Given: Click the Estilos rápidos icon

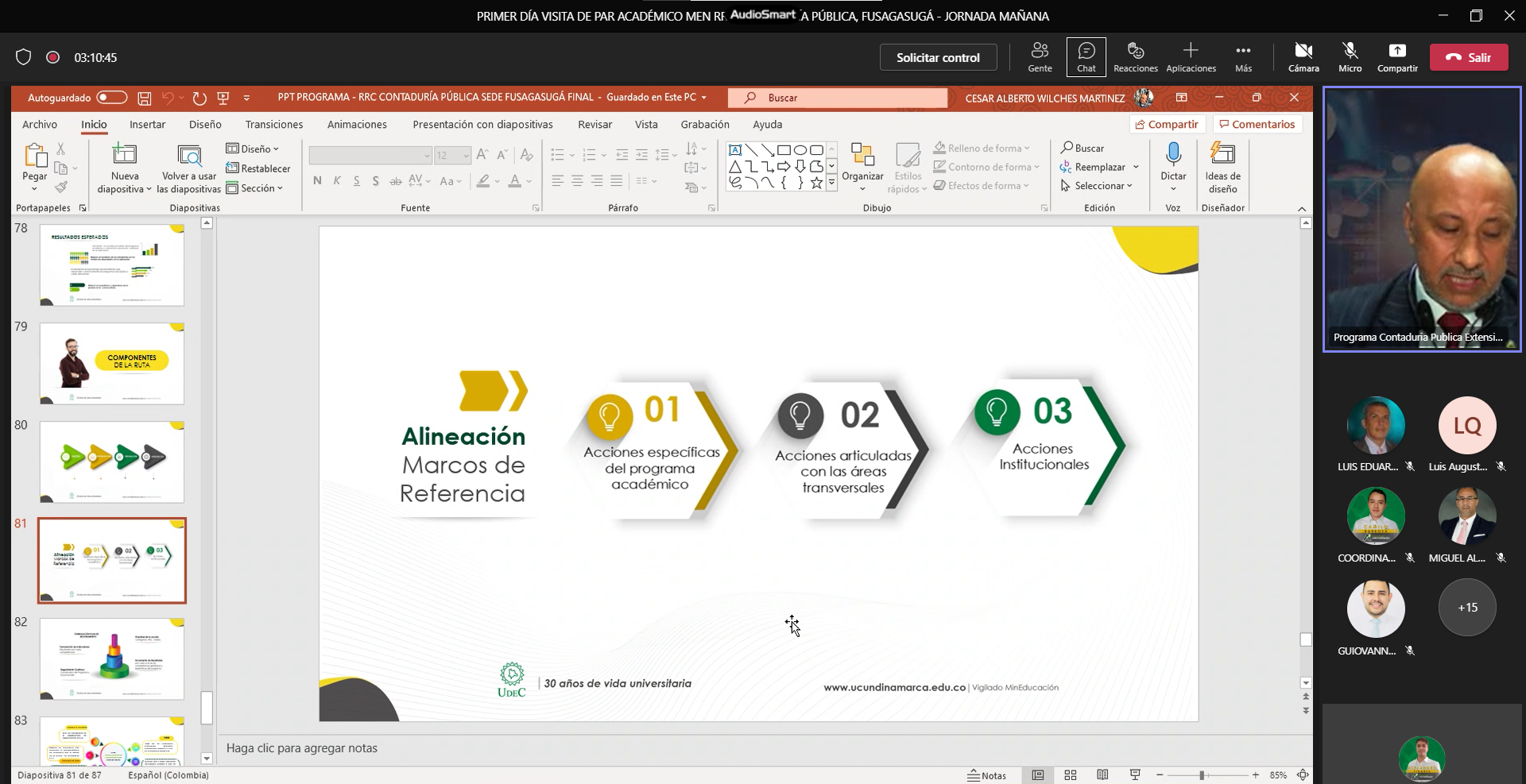Looking at the screenshot, I should click(x=908, y=154).
